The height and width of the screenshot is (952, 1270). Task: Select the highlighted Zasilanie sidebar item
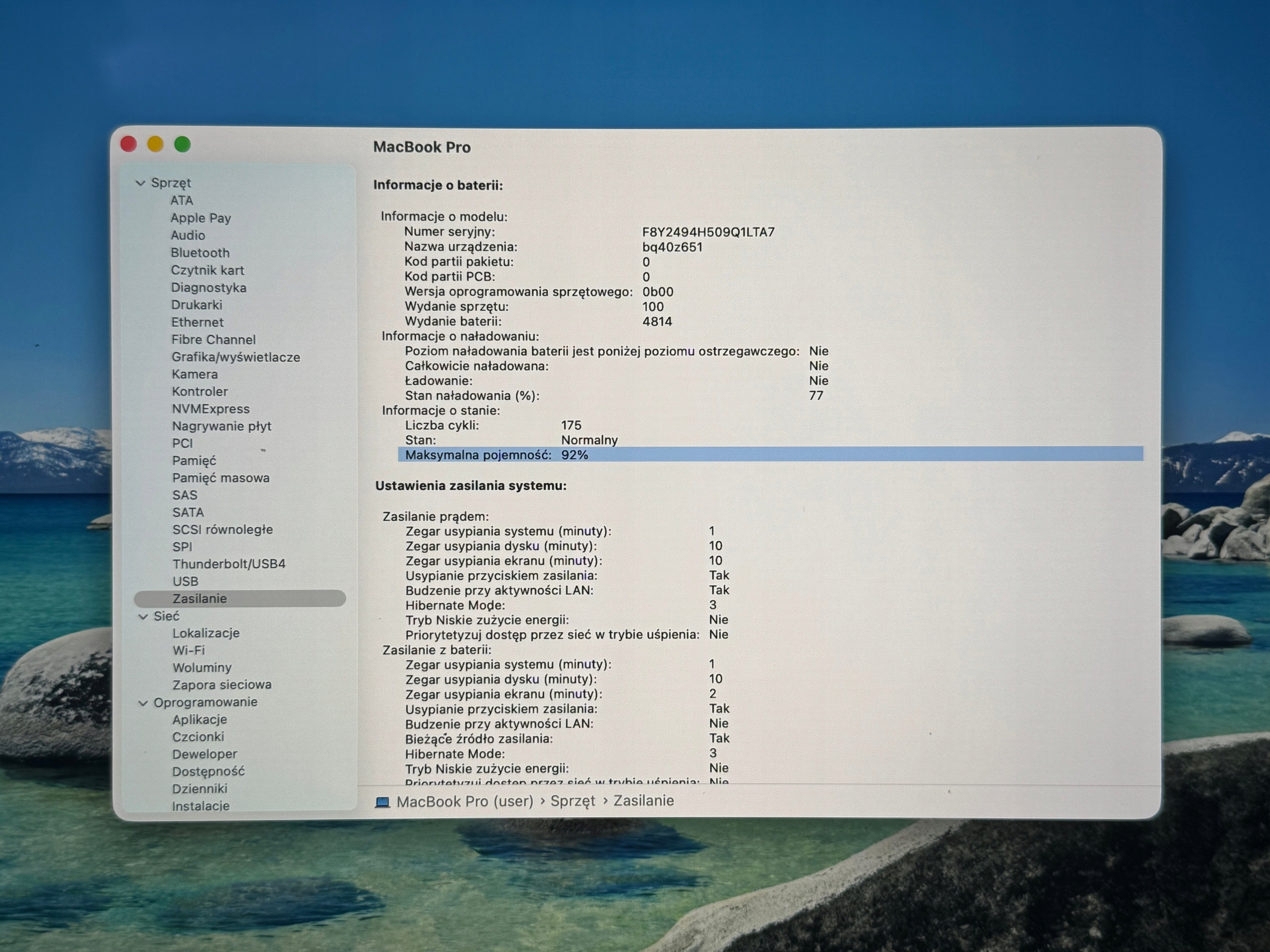[x=240, y=598]
